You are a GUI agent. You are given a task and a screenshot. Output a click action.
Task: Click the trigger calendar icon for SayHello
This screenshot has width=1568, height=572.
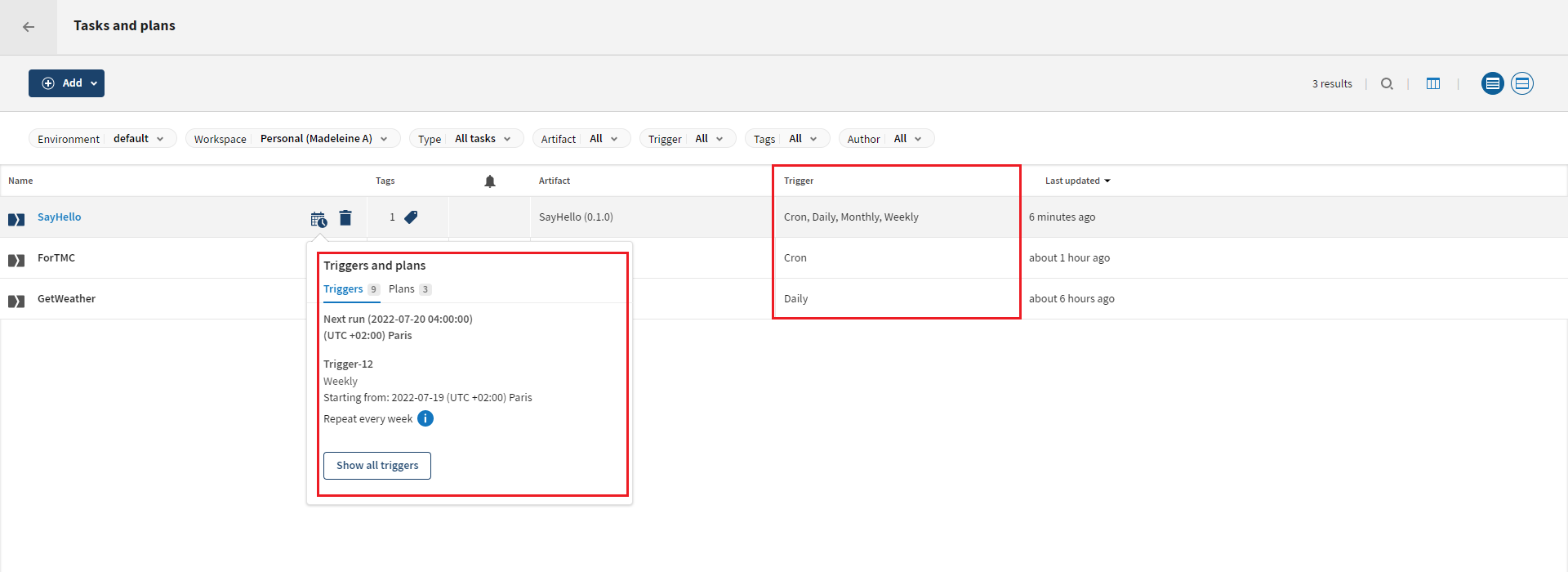[318, 218]
